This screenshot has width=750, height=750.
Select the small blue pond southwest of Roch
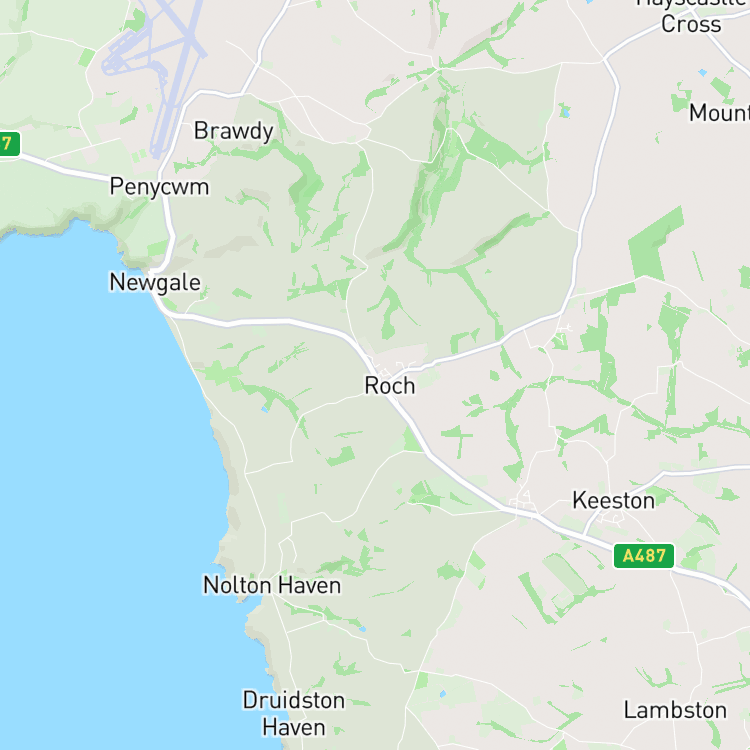point(265,409)
